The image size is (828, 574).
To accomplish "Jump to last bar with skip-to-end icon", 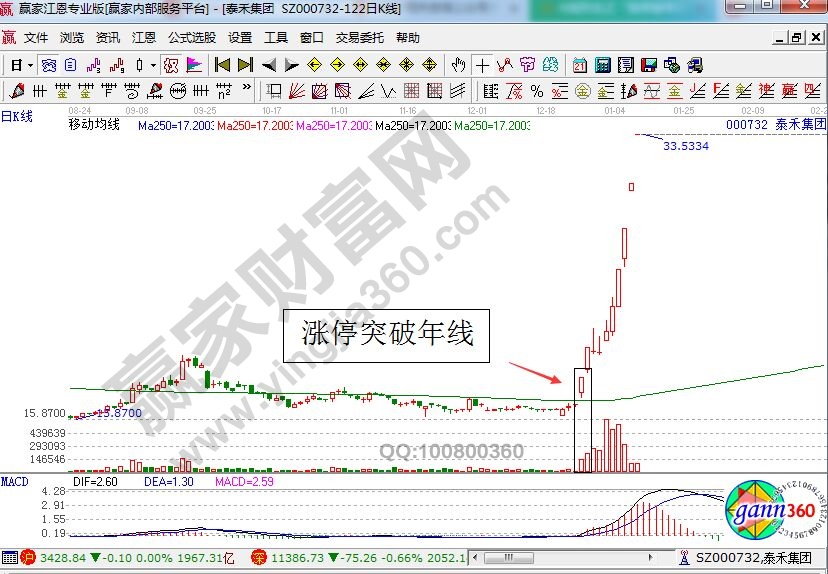I will (245, 65).
